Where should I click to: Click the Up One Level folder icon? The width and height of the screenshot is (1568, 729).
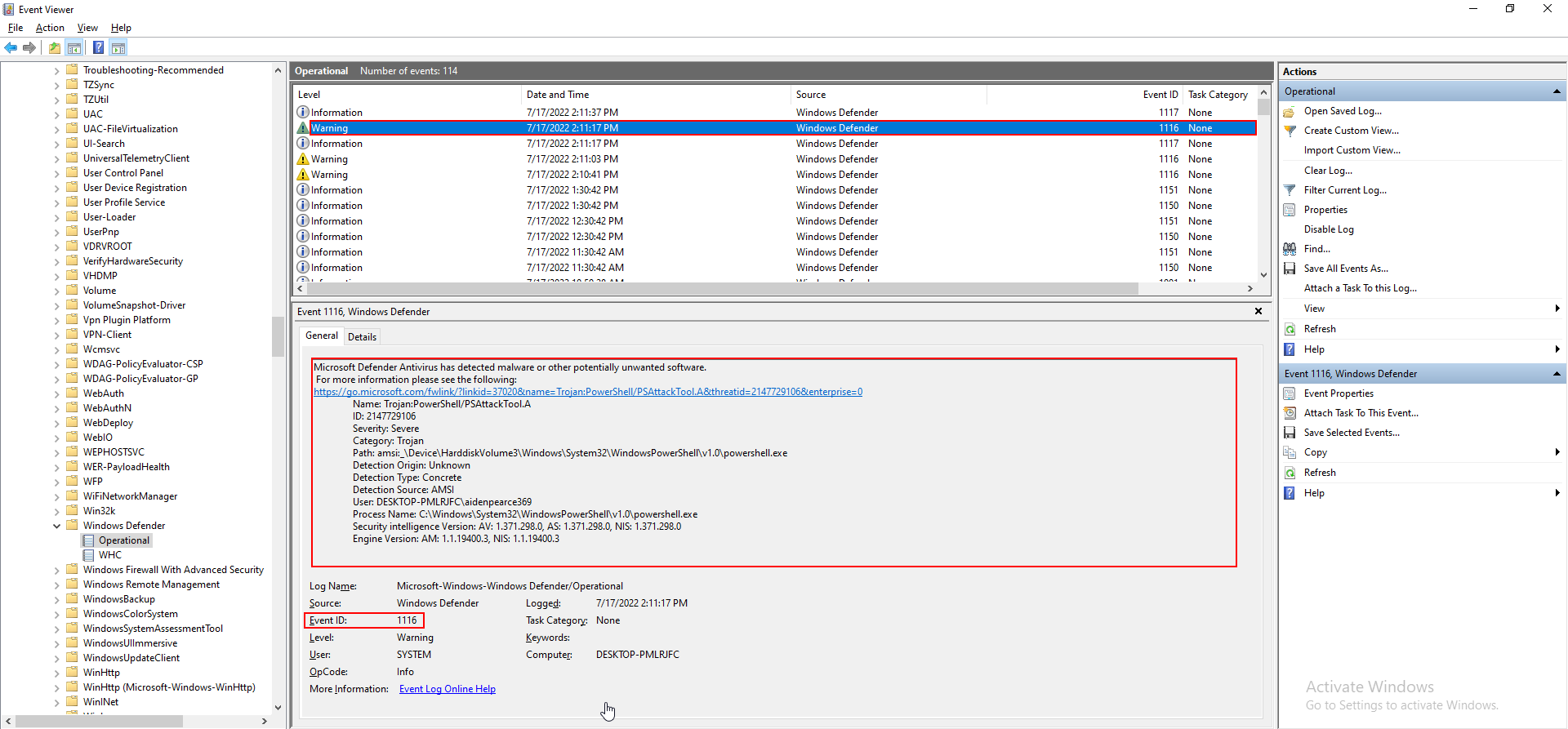(54, 47)
